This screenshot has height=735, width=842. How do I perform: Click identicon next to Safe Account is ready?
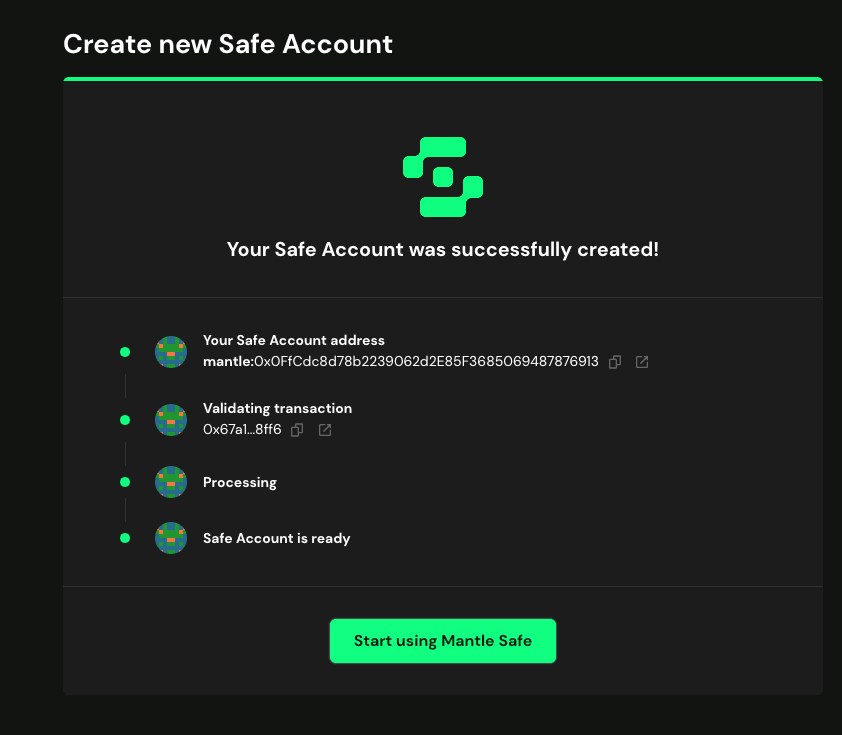point(171,538)
